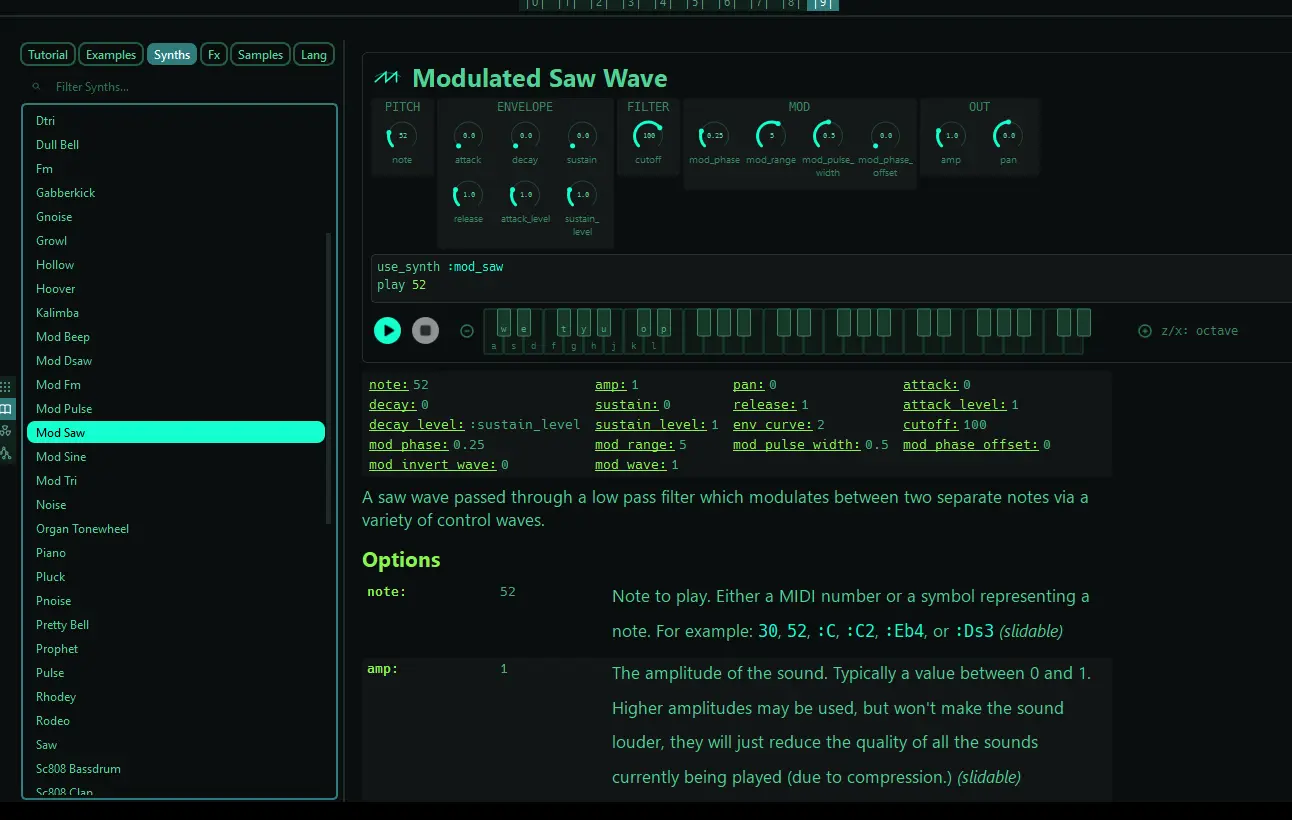Adjust the attack envelope knob
Screen dimensions: 1292x820
coord(468,136)
